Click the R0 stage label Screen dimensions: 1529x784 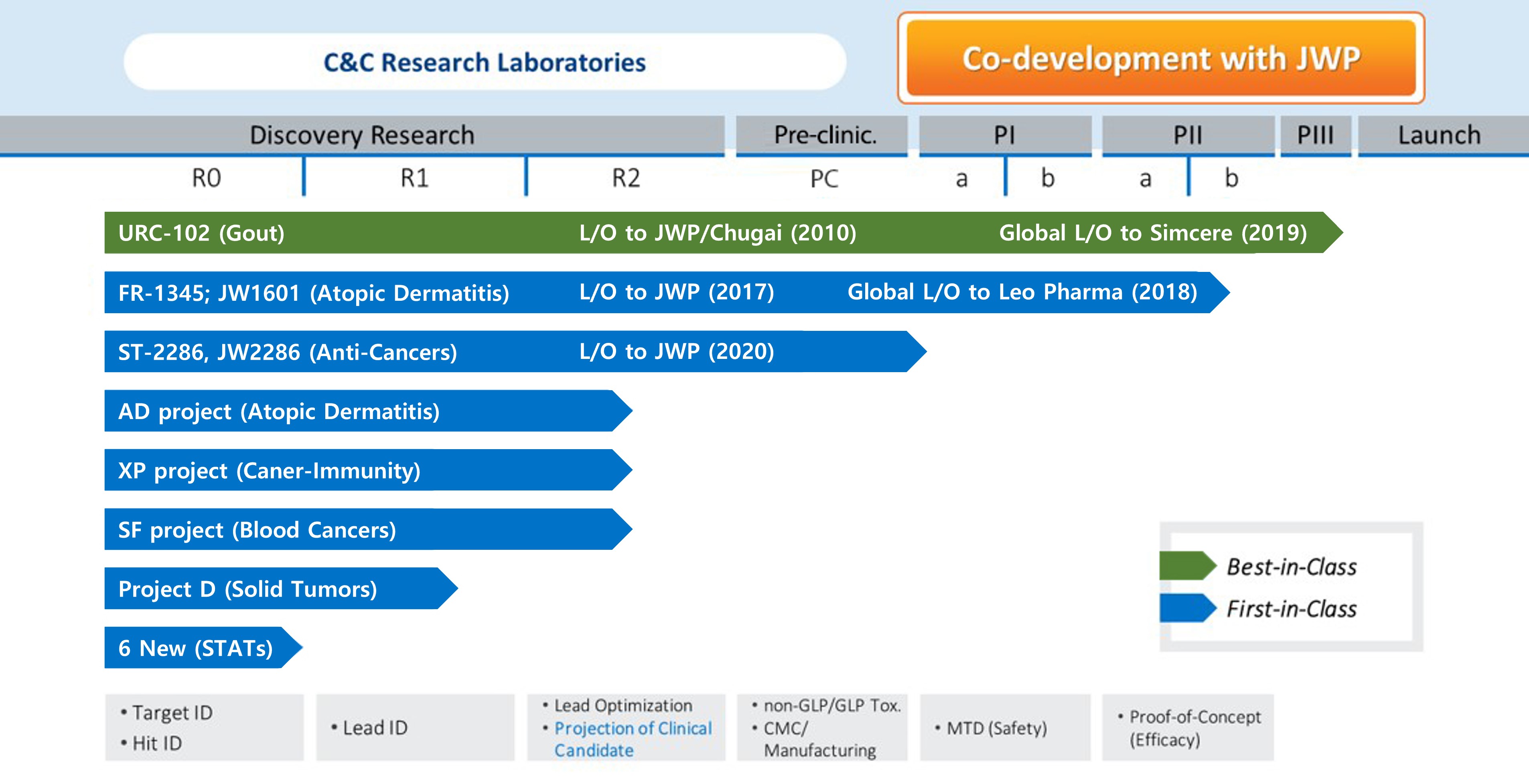point(206,178)
